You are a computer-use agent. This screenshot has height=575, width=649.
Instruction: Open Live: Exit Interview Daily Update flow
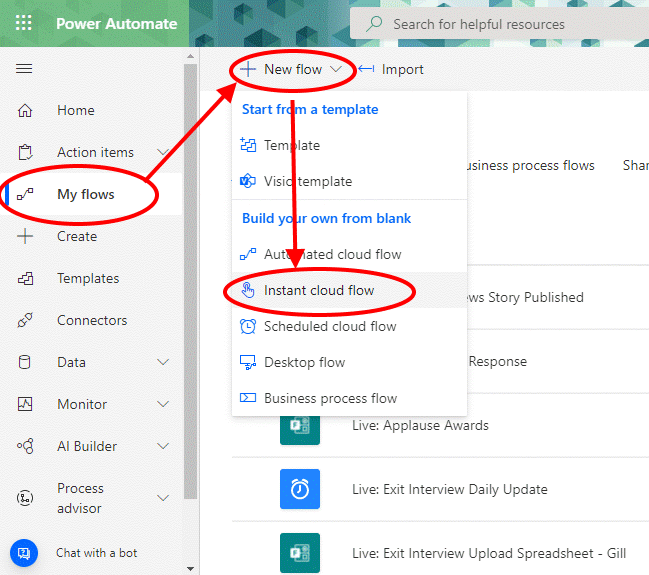click(x=449, y=489)
